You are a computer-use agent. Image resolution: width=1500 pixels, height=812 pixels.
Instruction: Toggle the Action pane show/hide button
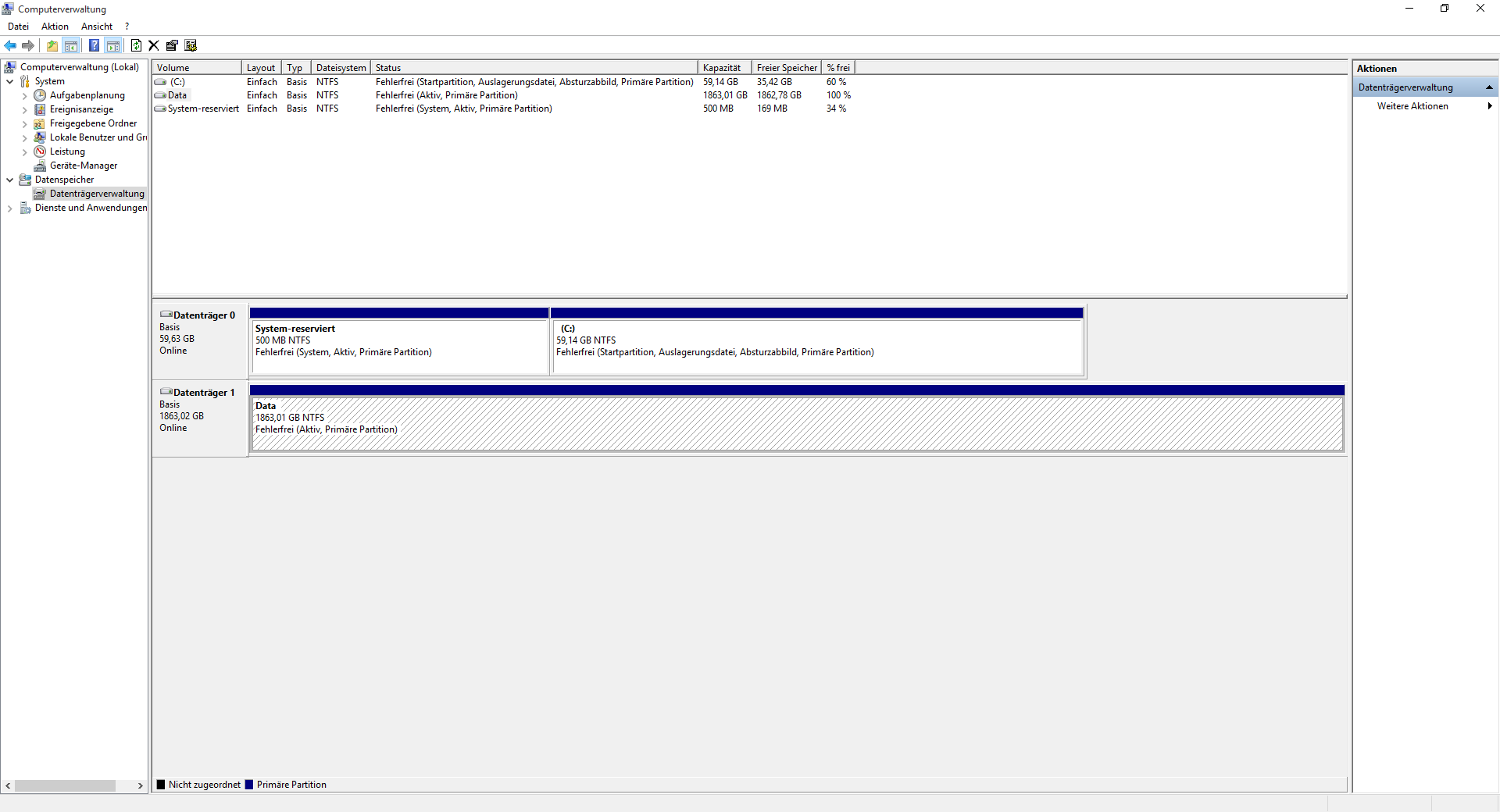113,45
